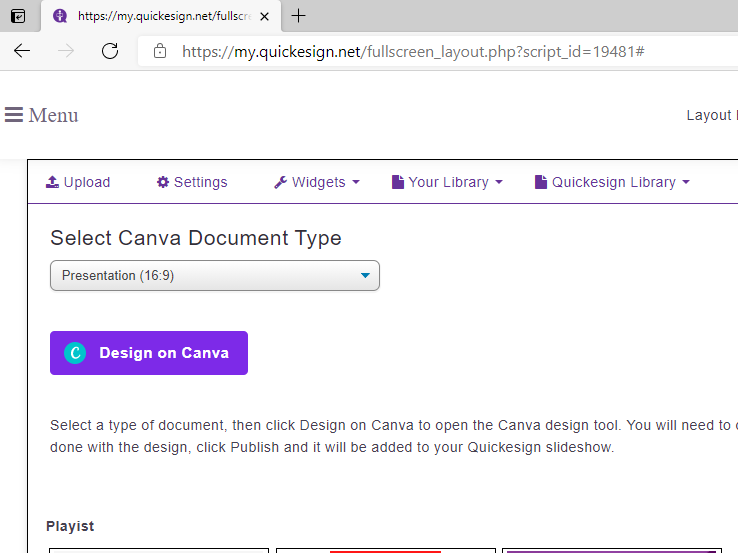Open the Upload menu item
Screen dimensions: 738x553
pos(78,182)
